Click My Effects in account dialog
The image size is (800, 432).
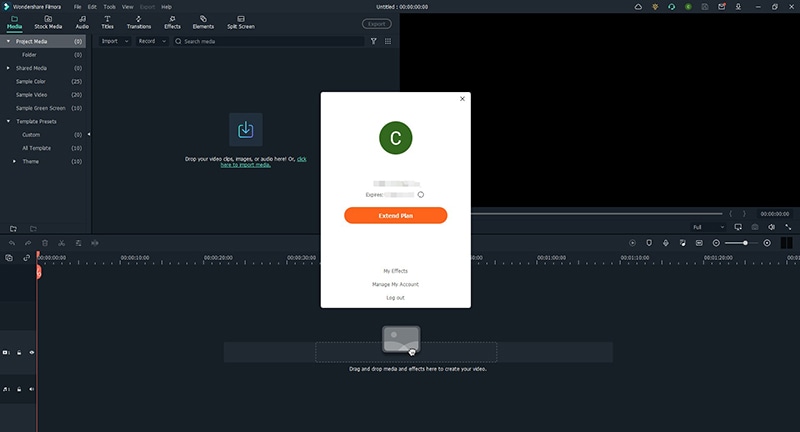[x=395, y=271]
